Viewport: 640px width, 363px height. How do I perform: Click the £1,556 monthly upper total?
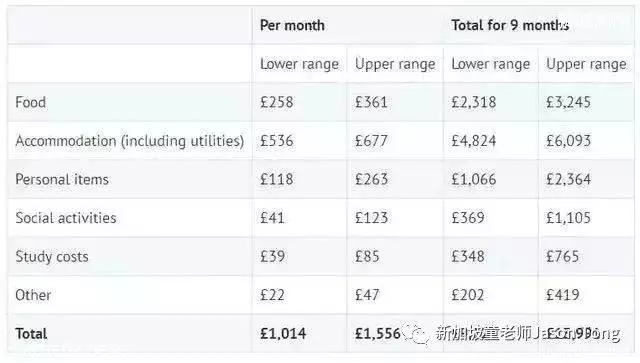click(378, 334)
